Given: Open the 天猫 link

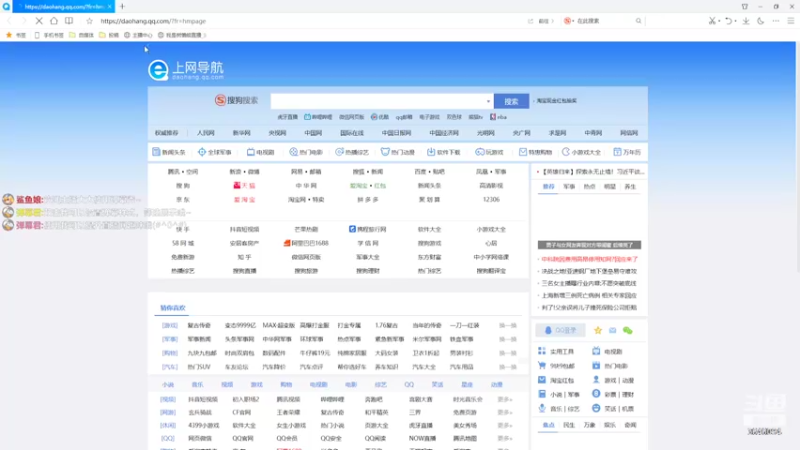Looking at the screenshot, I should coord(244,186).
